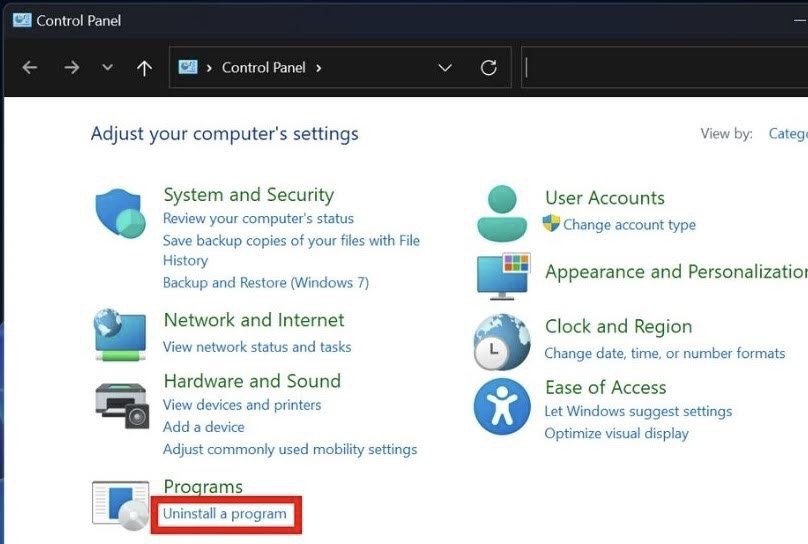Open the recent locations chevron
808x544 pixels.
pyautogui.click(x=107, y=67)
